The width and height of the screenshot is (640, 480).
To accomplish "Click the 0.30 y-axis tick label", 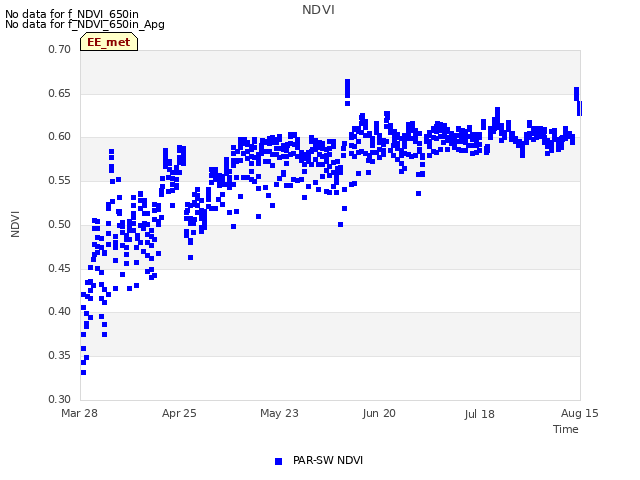I will [x=60, y=399].
